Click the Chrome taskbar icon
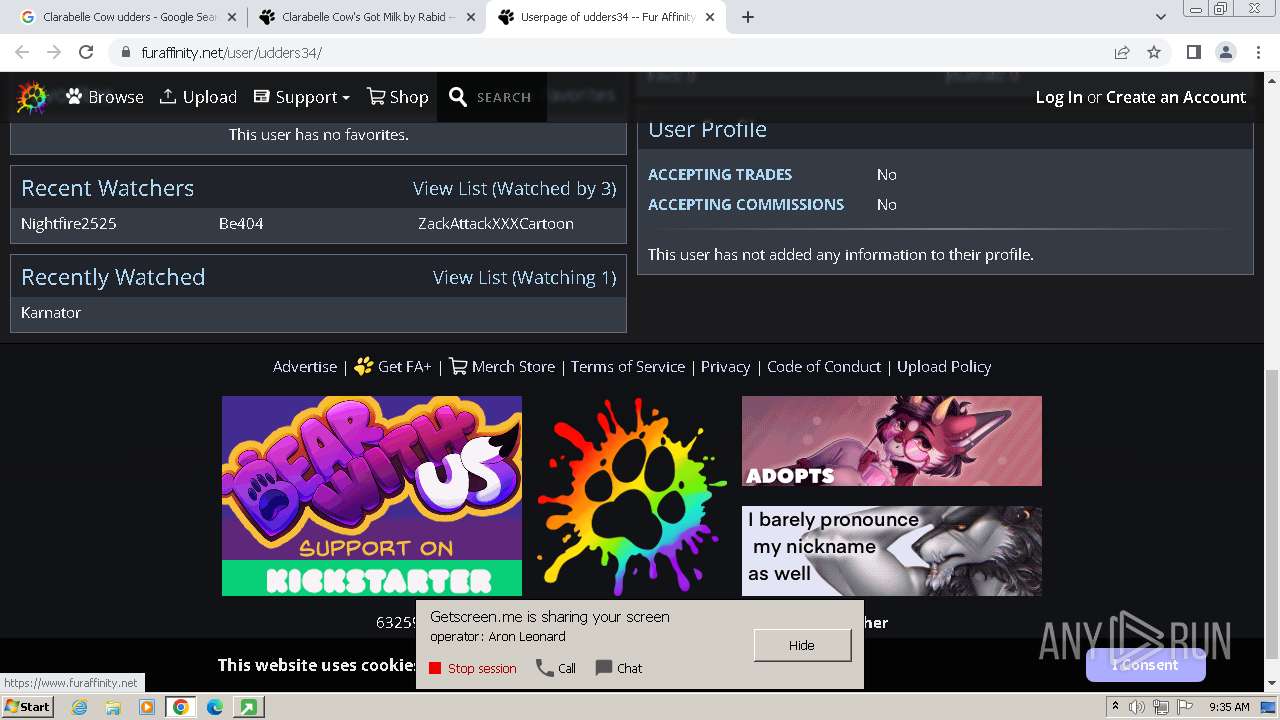This screenshot has width=1280, height=720. pos(181,707)
